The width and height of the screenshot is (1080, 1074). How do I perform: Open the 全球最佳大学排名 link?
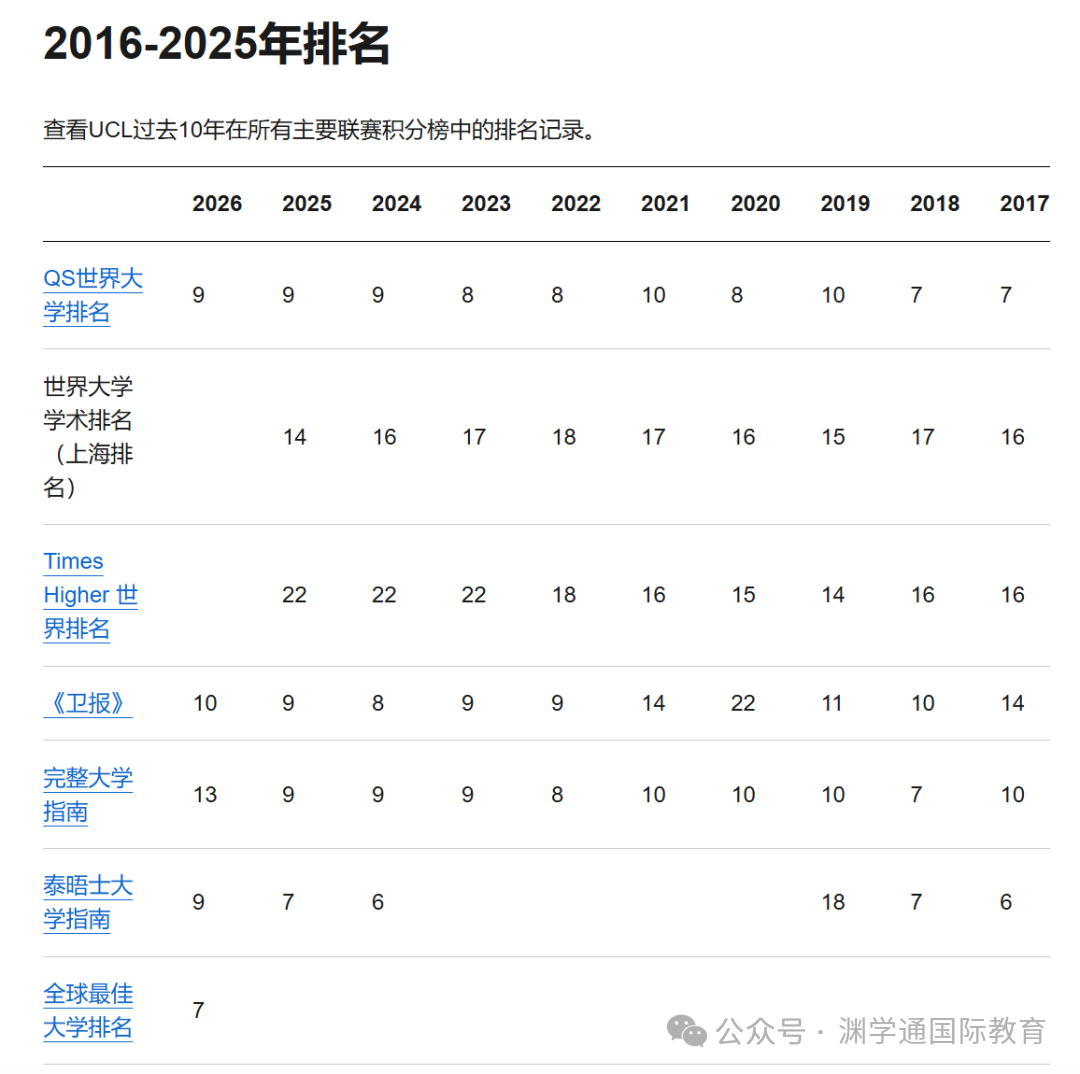(87, 1010)
